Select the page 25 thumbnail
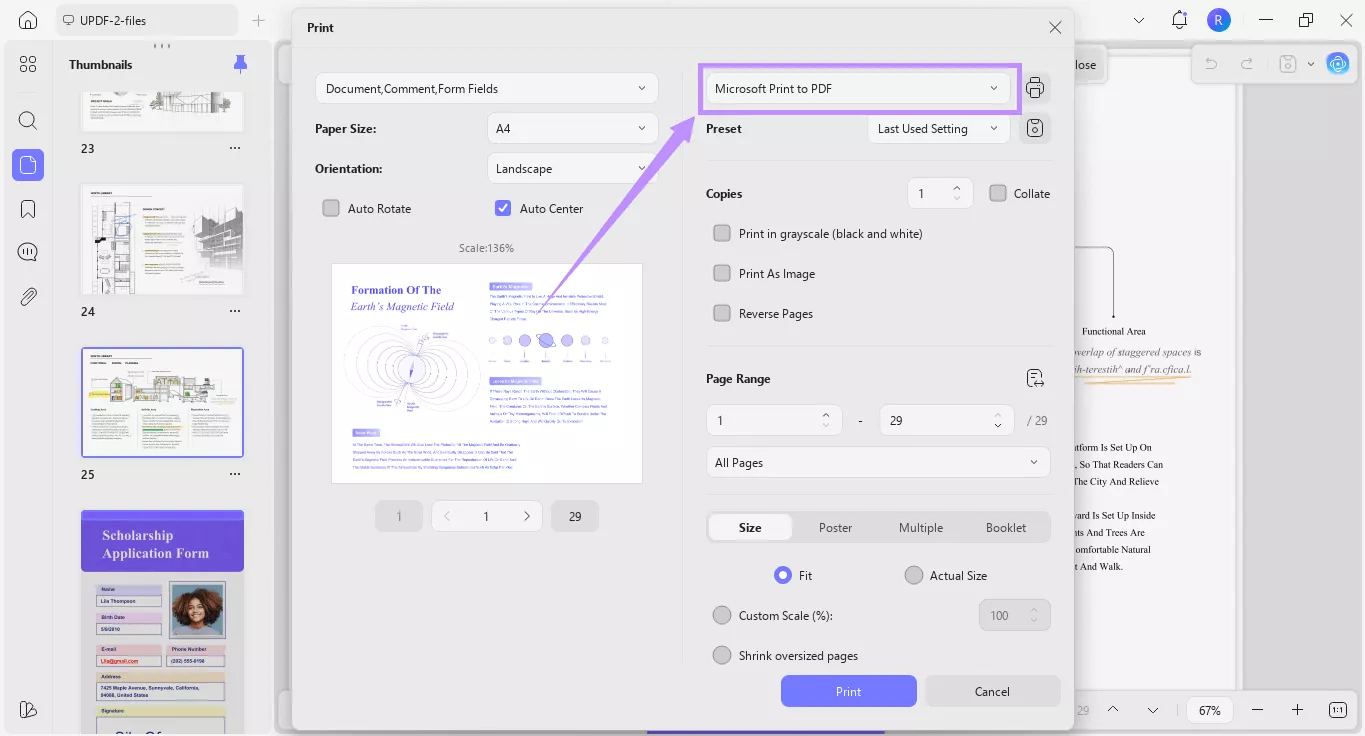 click(162, 401)
